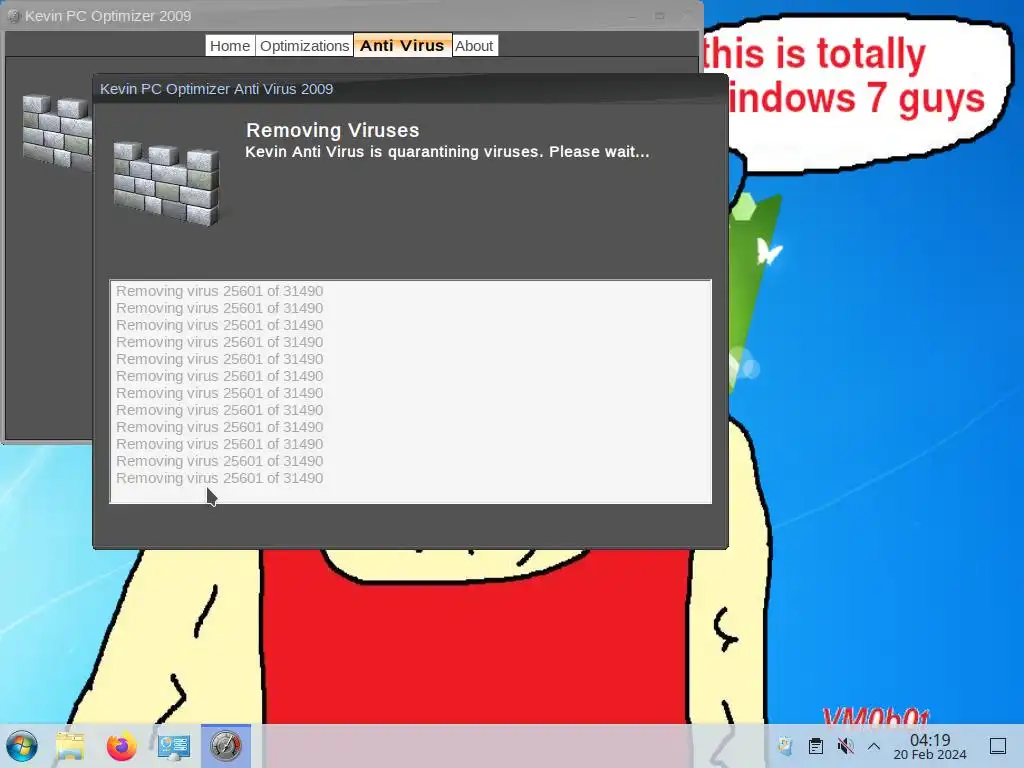Click the Kevin PC Optimizer Anti Virus 2009 title bar
1024x768 pixels.
[x=410, y=89]
